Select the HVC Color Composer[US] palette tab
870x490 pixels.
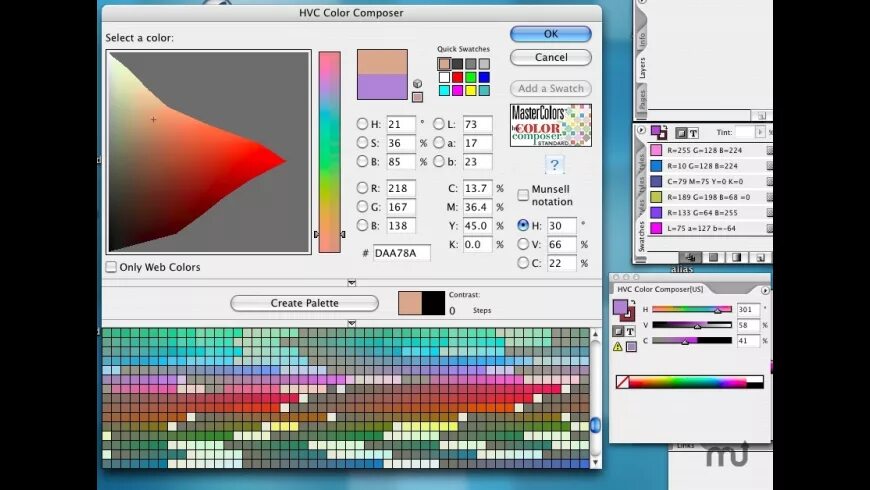coord(660,289)
